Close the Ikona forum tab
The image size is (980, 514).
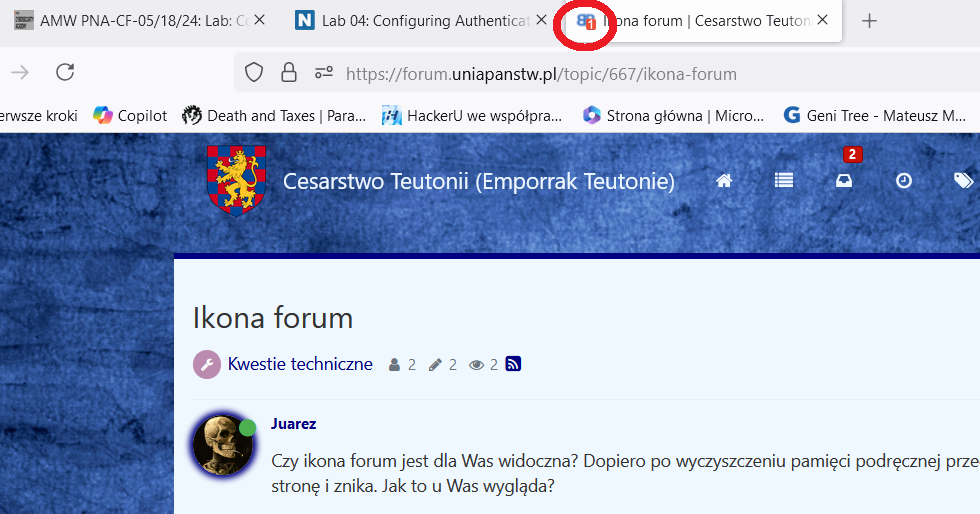click(822, 20)
